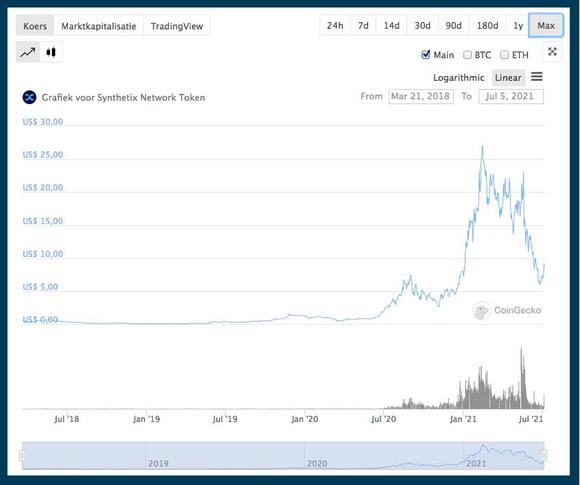Viewport: 580px width, 485px height.
Task: Select the 24h time range
Action: 335,26
